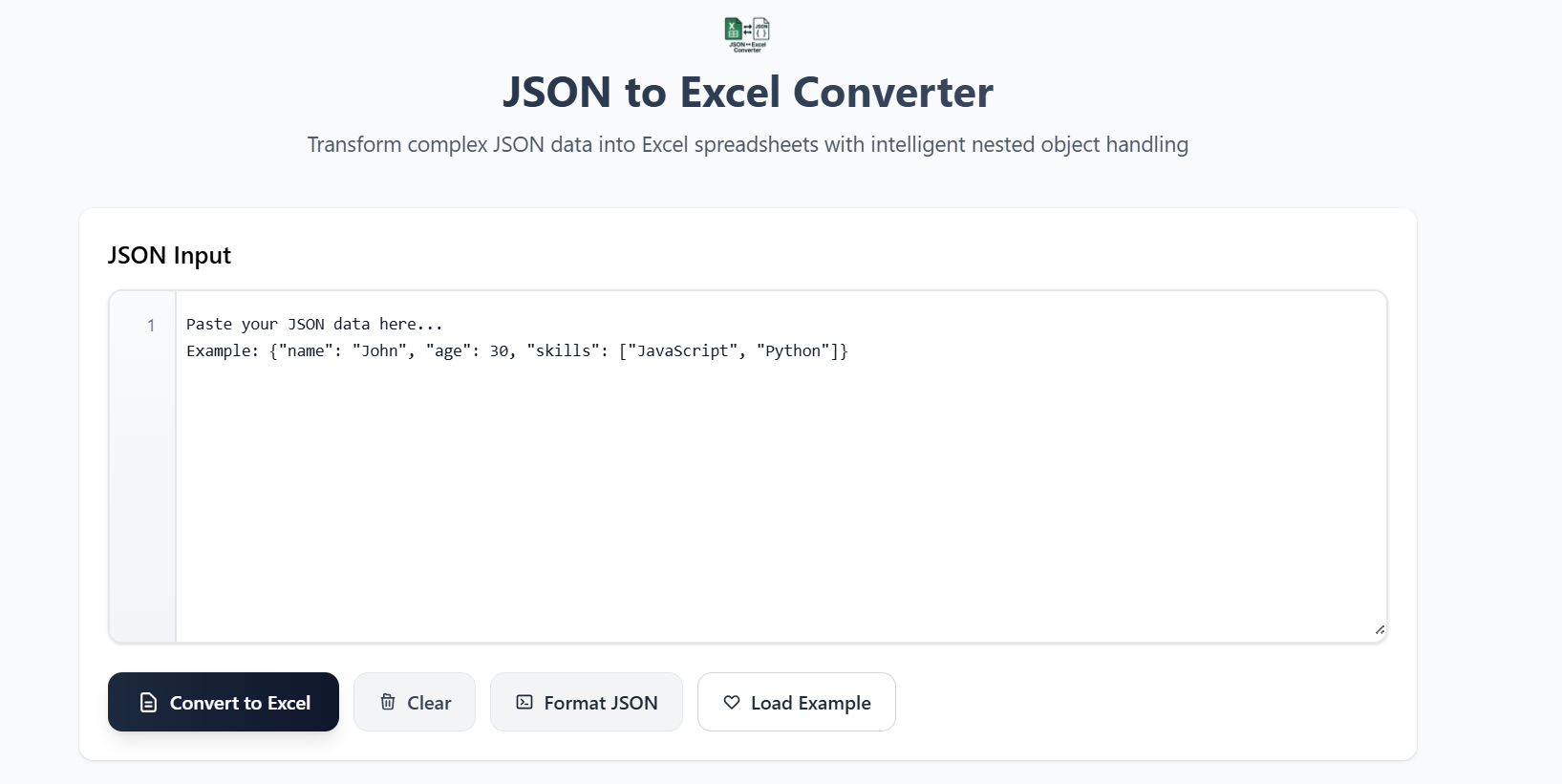Click the 'JSON to Excel Converter' main heading

coord(748,93)
